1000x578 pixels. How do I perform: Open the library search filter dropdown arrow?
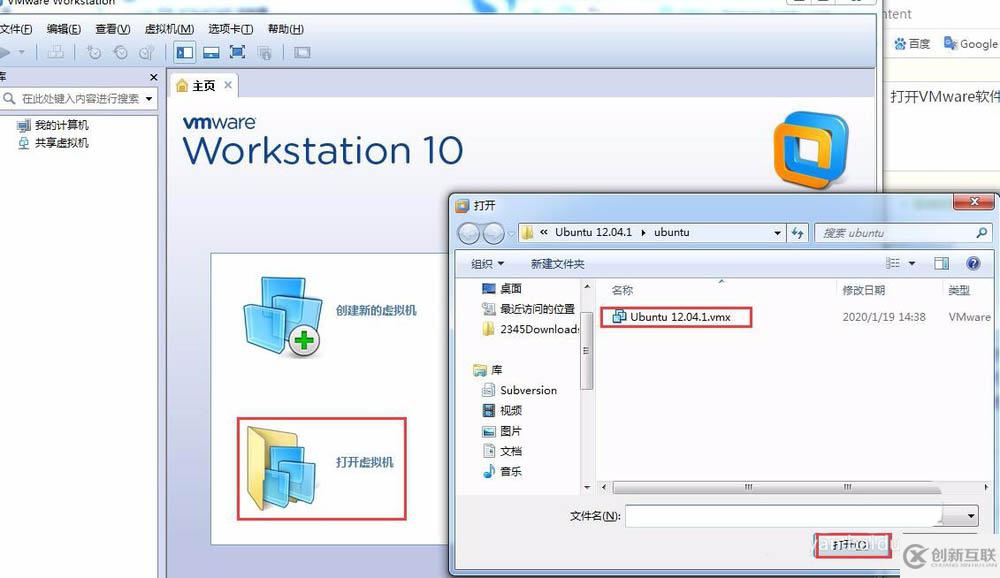pos(149,99)
